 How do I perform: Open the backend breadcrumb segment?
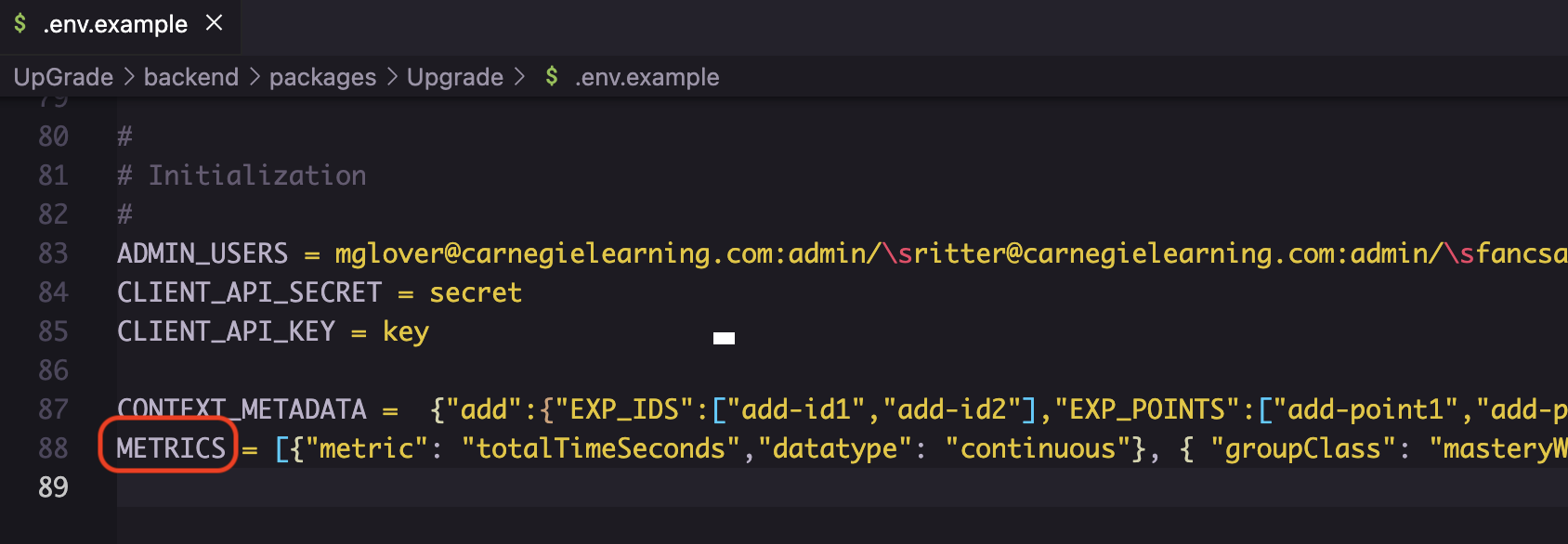pyautogui.click(x=190, y=77)
